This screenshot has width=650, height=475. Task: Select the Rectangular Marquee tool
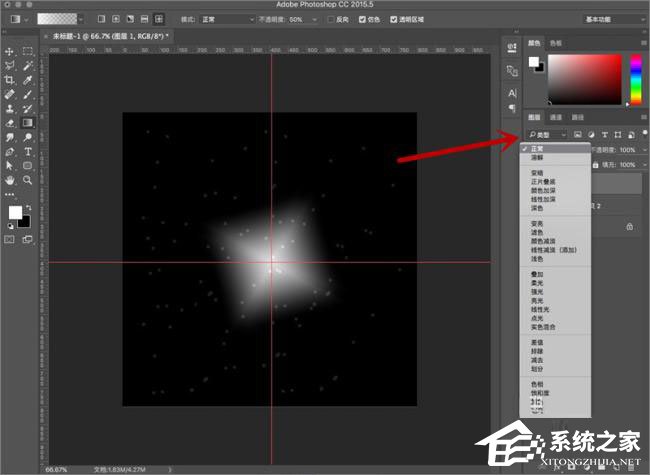point(28,51)
